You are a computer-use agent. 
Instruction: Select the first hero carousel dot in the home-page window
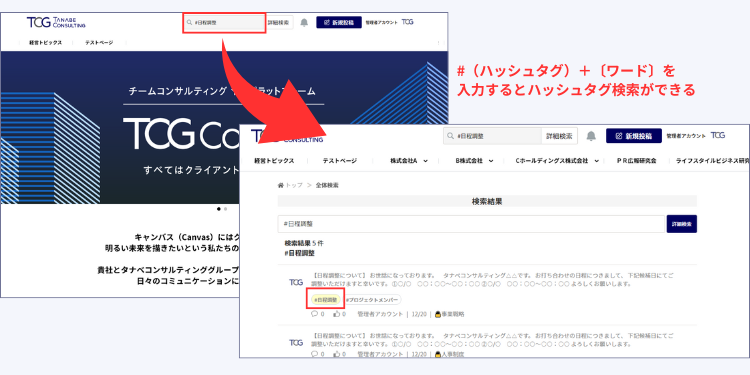point(219,209)
